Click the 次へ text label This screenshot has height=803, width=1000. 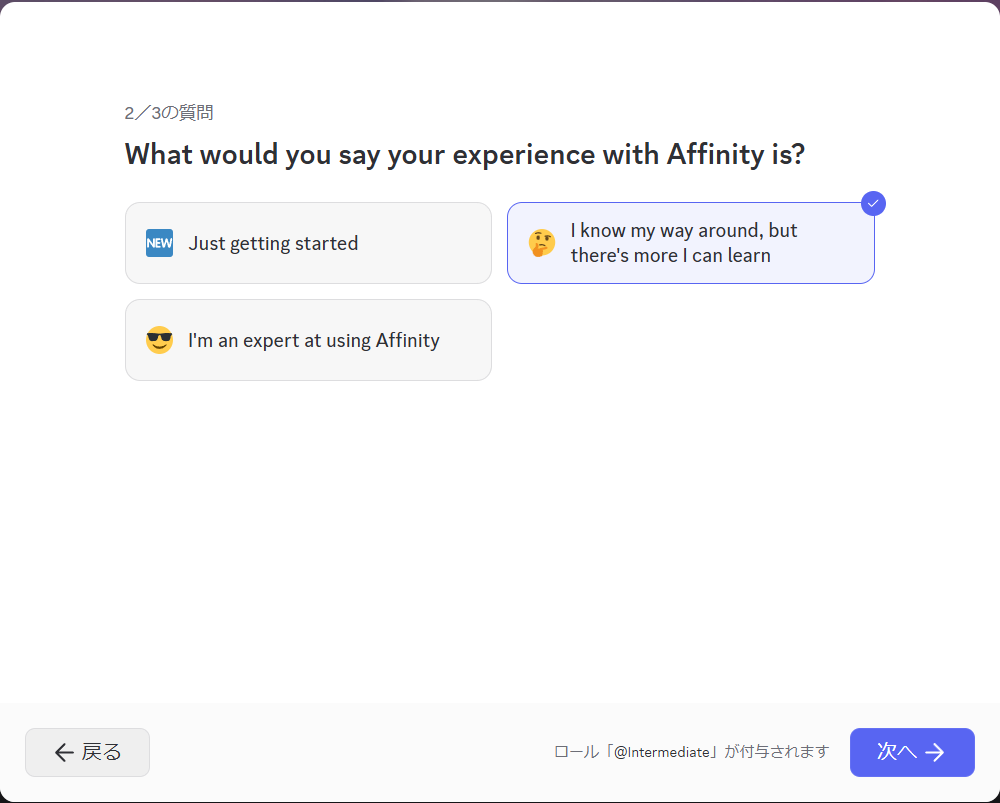tap(896, 752)
